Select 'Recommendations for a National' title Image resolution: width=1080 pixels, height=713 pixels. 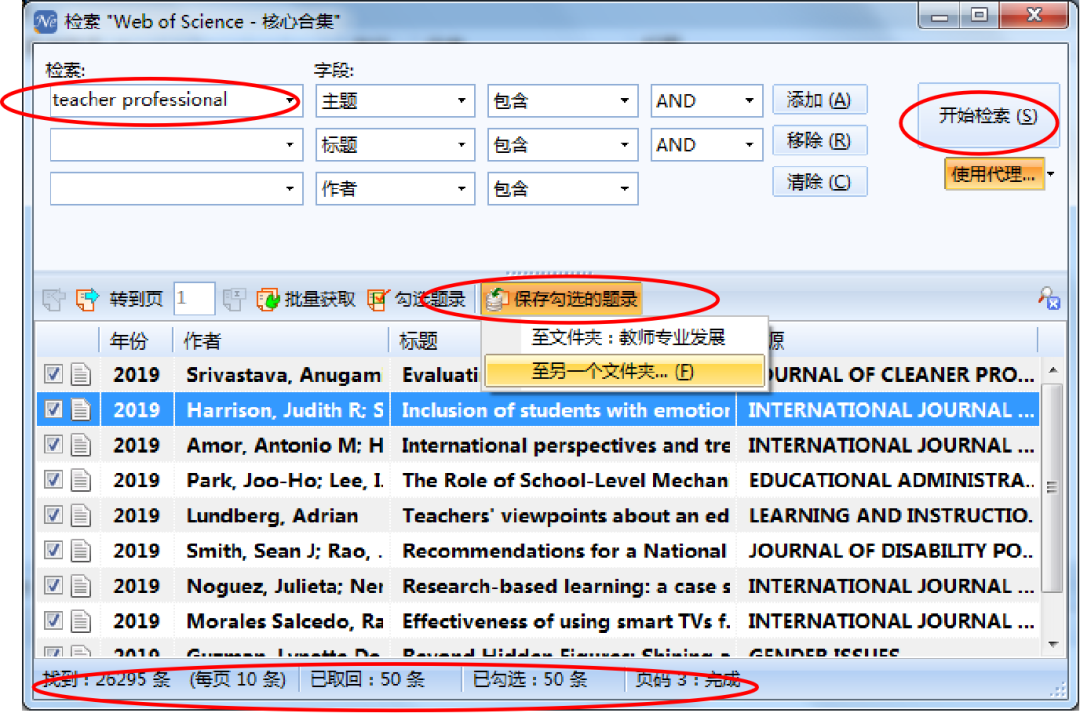point(564,550)
